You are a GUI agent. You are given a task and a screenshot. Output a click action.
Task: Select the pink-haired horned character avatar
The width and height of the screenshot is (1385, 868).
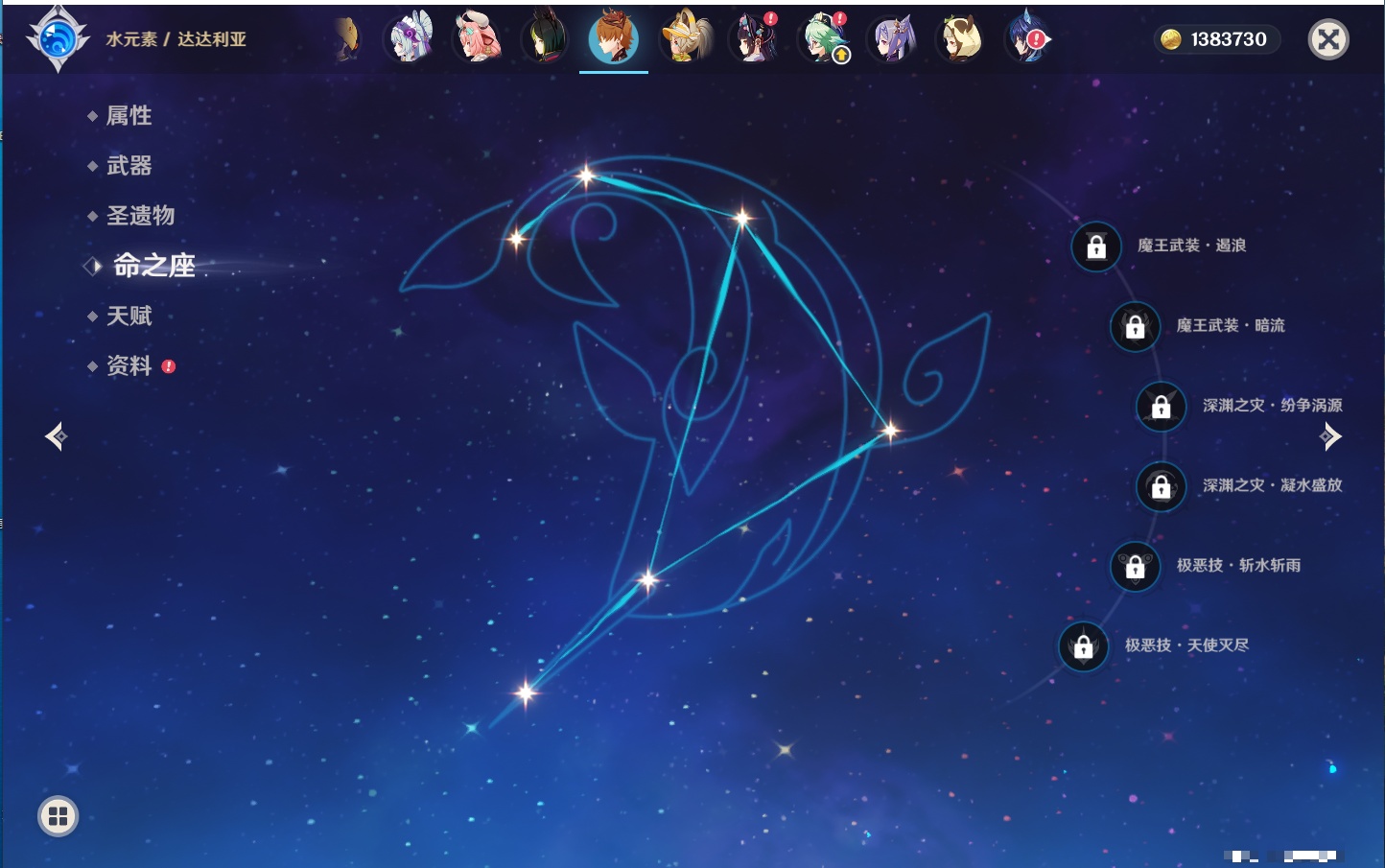478,38
